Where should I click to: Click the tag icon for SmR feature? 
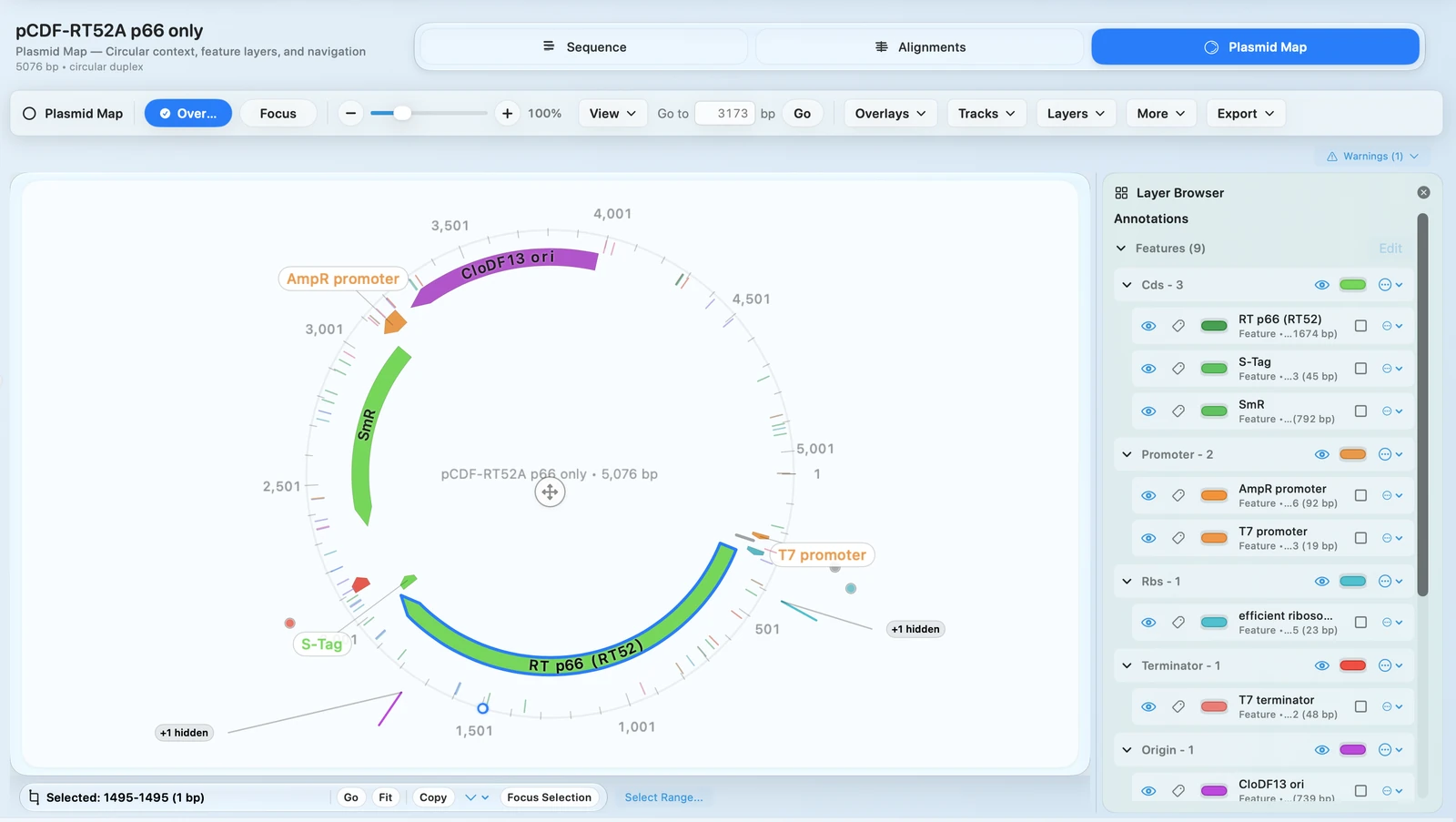pyautogui.click(x=1178, y=411)
